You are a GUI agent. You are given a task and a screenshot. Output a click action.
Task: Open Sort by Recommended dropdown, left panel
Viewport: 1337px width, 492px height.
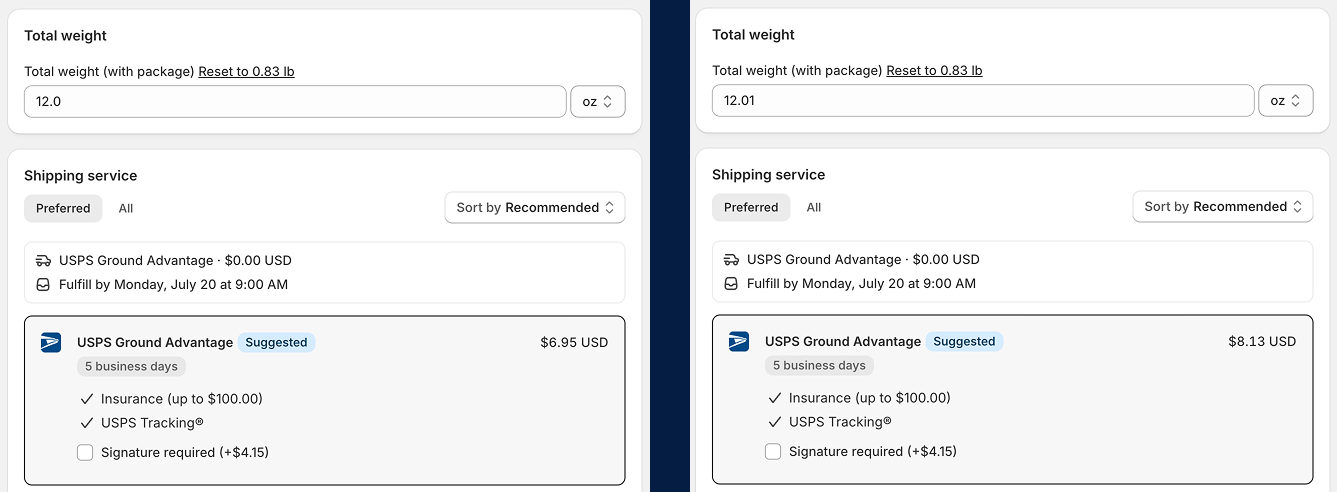tap(535, 208)
